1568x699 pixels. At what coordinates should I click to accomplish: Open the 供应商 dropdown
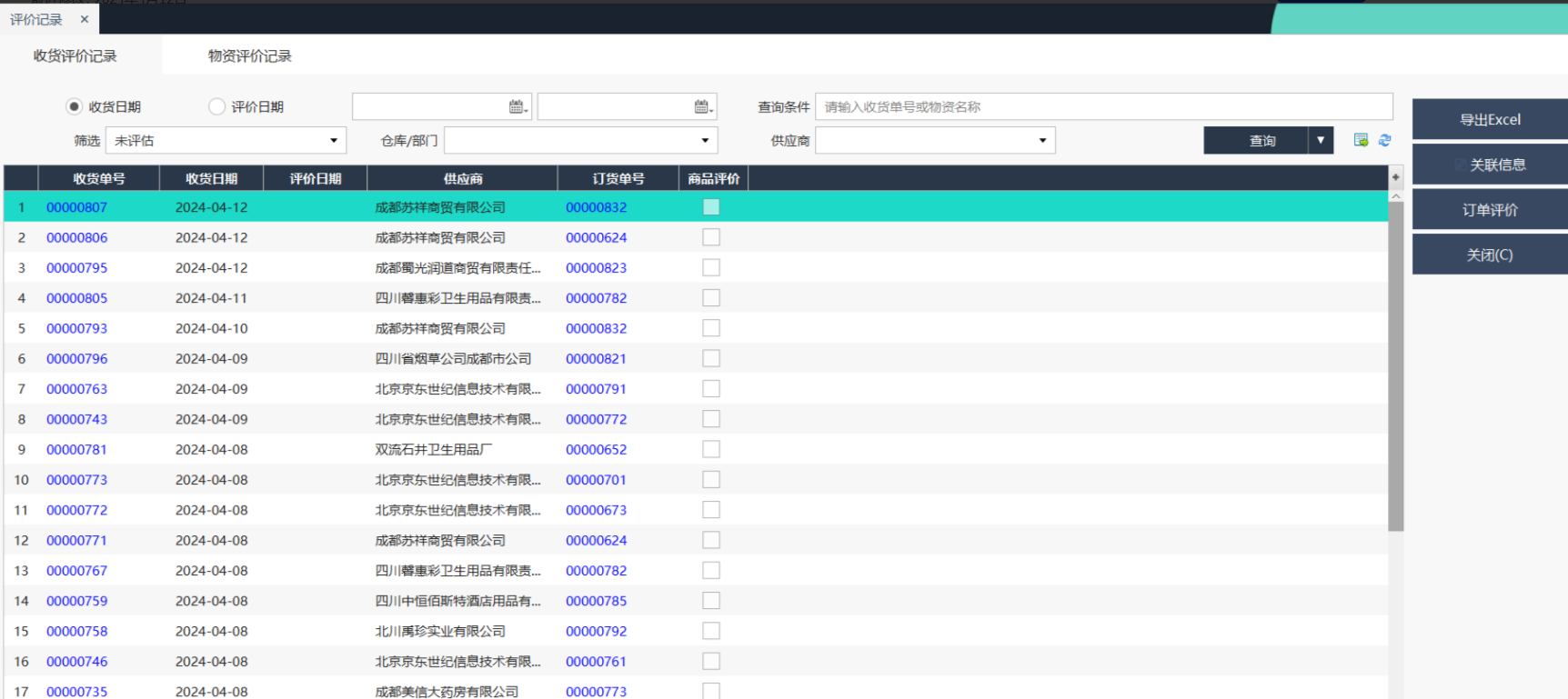[1042, 141]
